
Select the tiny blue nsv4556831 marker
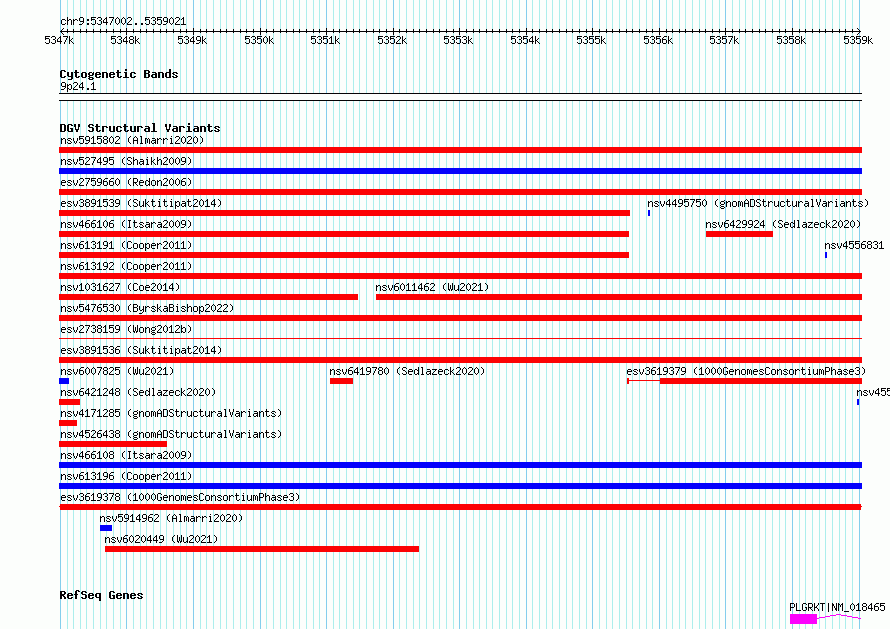[x=826, y=255]
